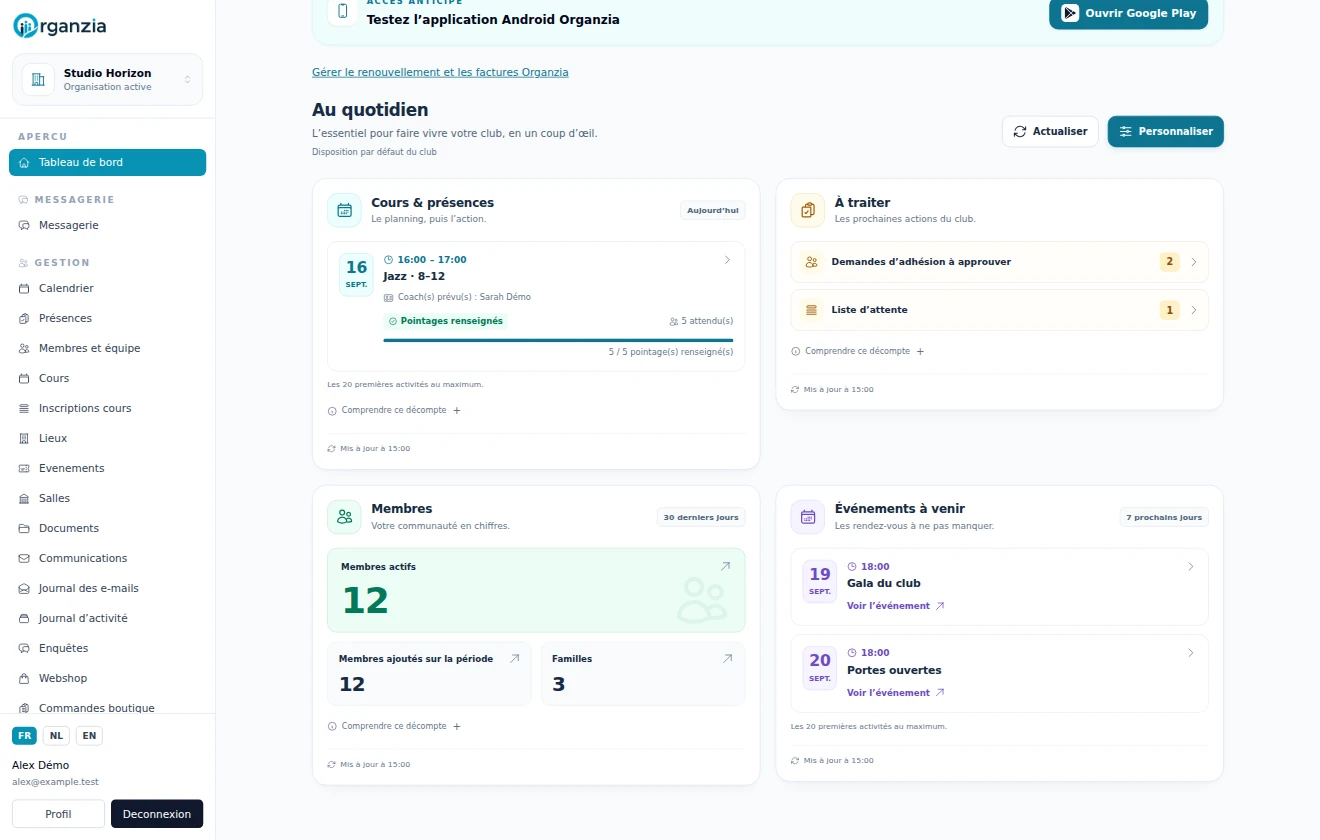Expand Comprendre ce décompte in À traiter
The image size is (1320, 840).
[858, 351]
